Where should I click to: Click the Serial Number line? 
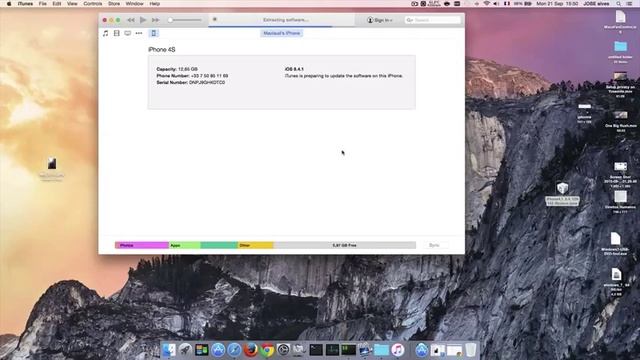tap(191, 82)
